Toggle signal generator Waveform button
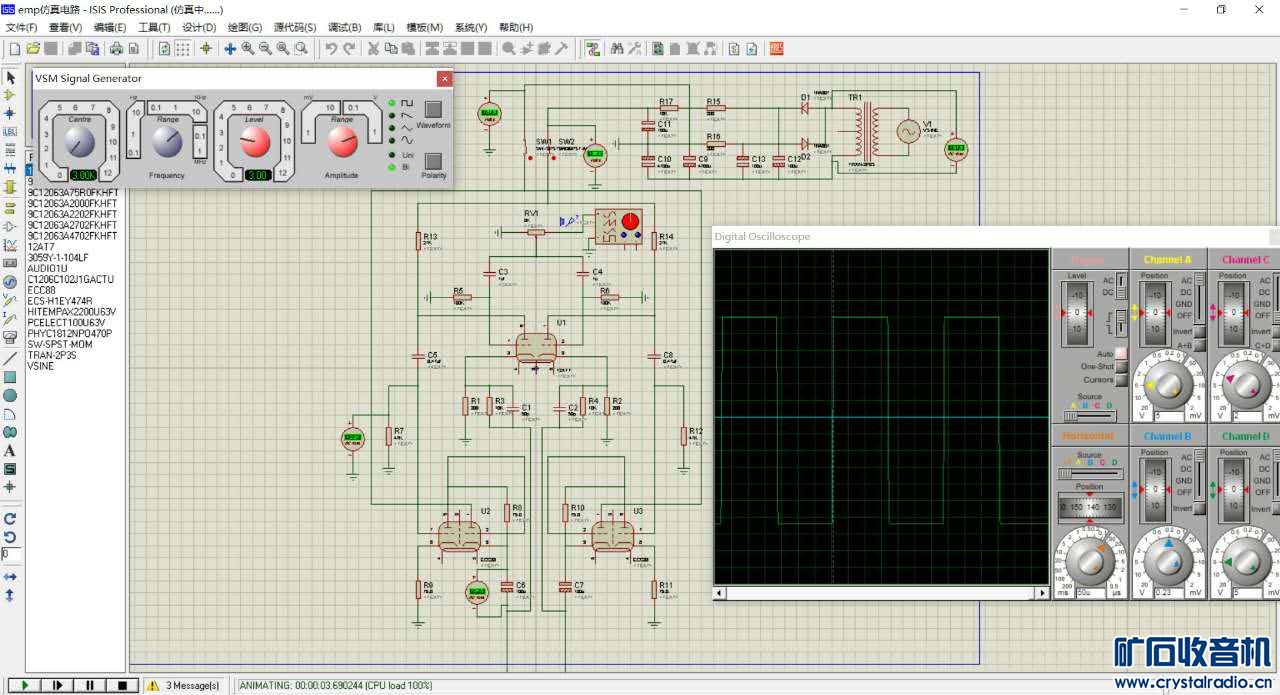This screenshot has height=695, width=1280. 433,109
